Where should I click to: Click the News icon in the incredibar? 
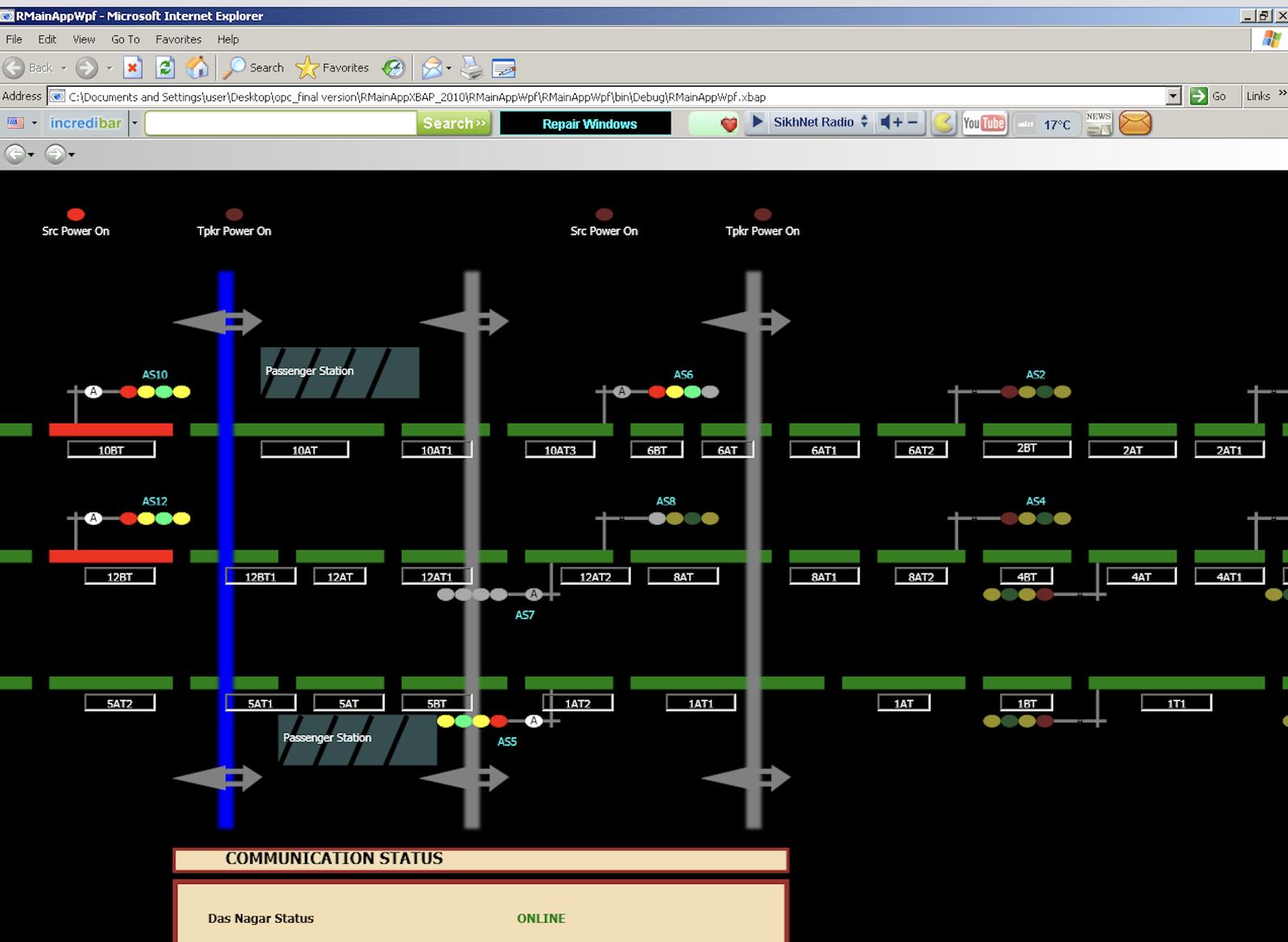point(1099,123)
